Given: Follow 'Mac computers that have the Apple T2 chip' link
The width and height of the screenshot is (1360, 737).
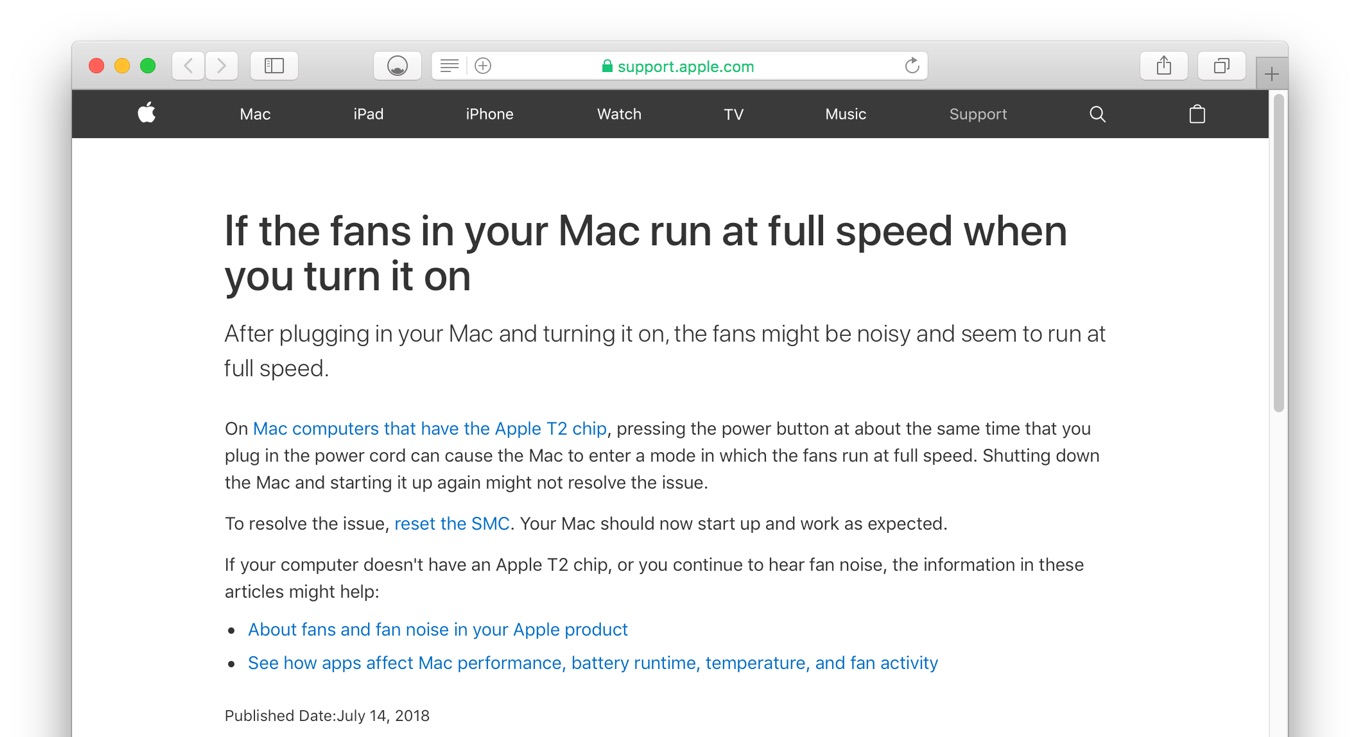Looking at the screenshot, I should click(x=430, y=428).
